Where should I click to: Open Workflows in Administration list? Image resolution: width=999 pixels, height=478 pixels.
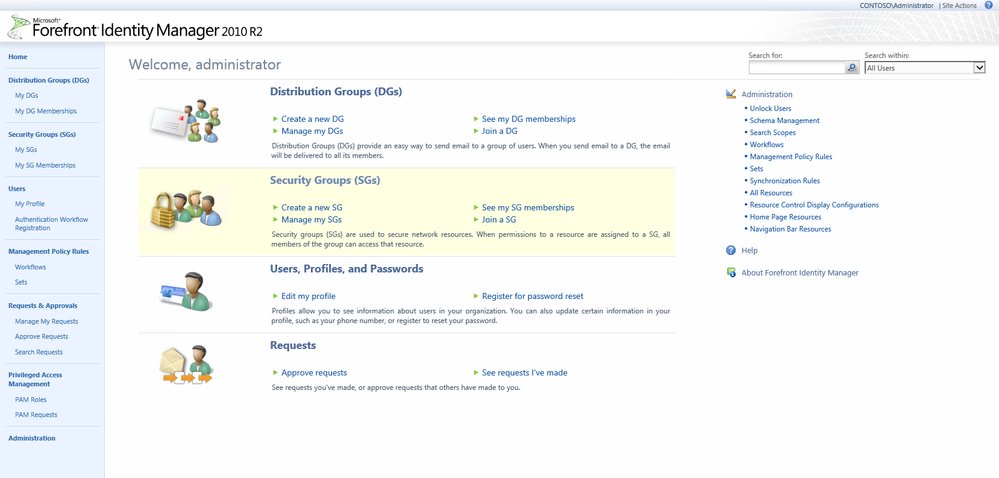tap(766, 145)
